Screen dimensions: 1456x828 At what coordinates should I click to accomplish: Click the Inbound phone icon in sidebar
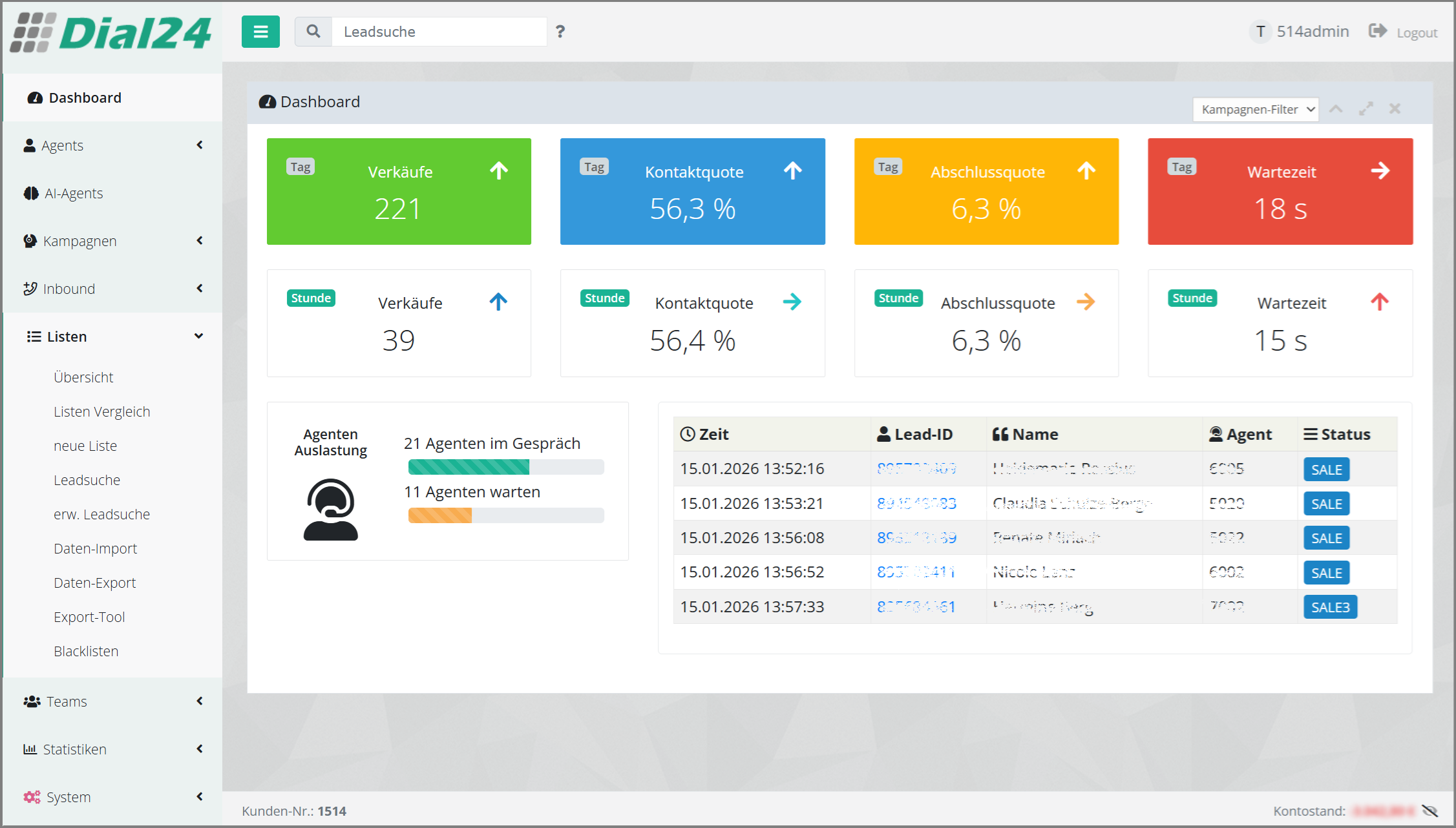click(30, 289)
